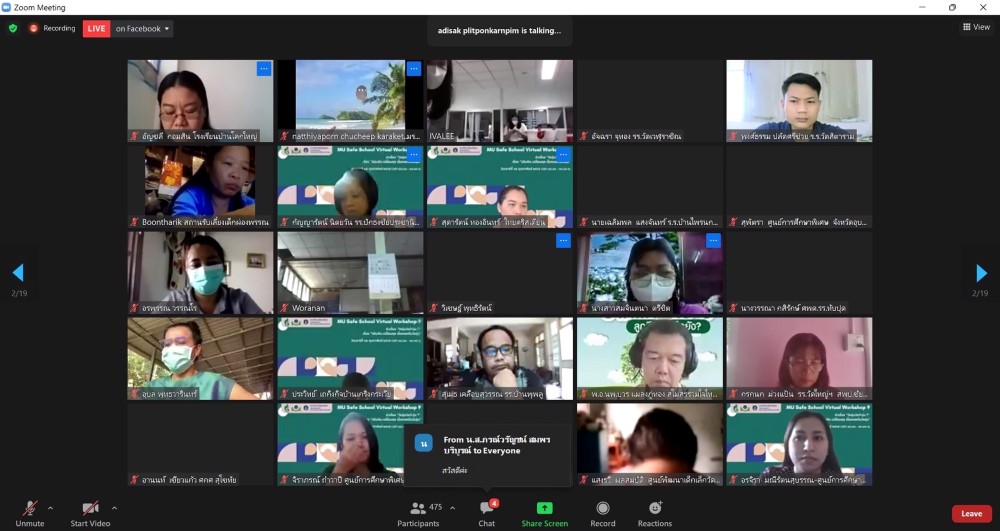Click the red Leave button
This screenshot has width=1000, height=531.
point(971,513)
